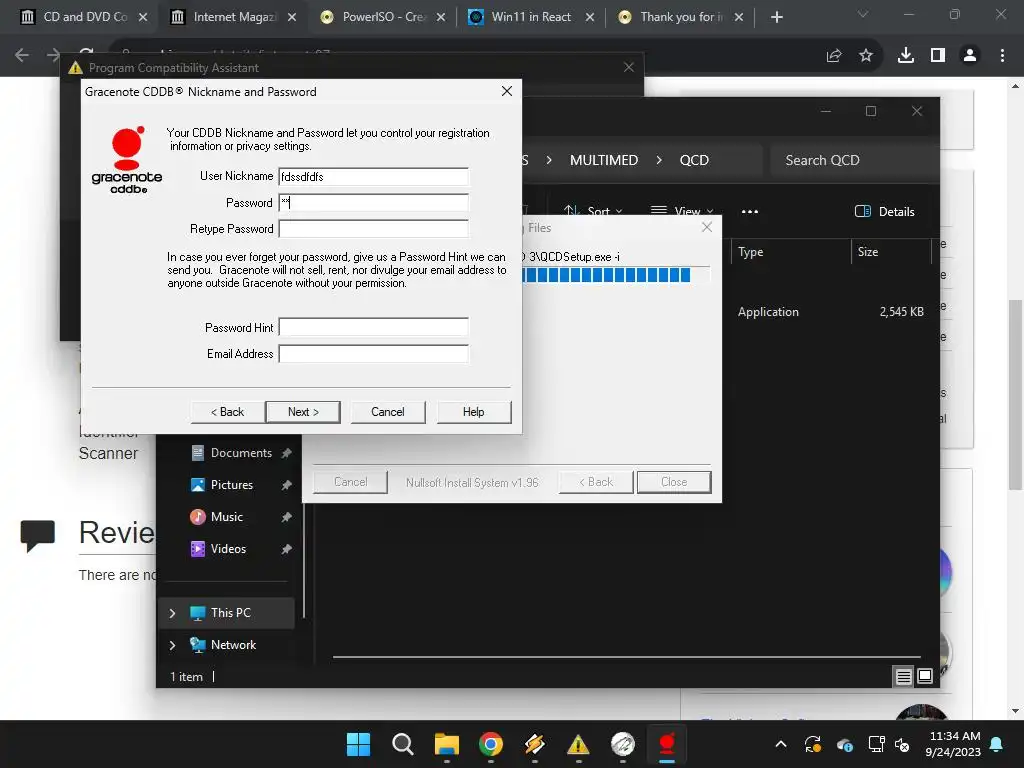Open Chrome from the taskbar
This screenshot has width=1024, height=768.
coord(490,744)
